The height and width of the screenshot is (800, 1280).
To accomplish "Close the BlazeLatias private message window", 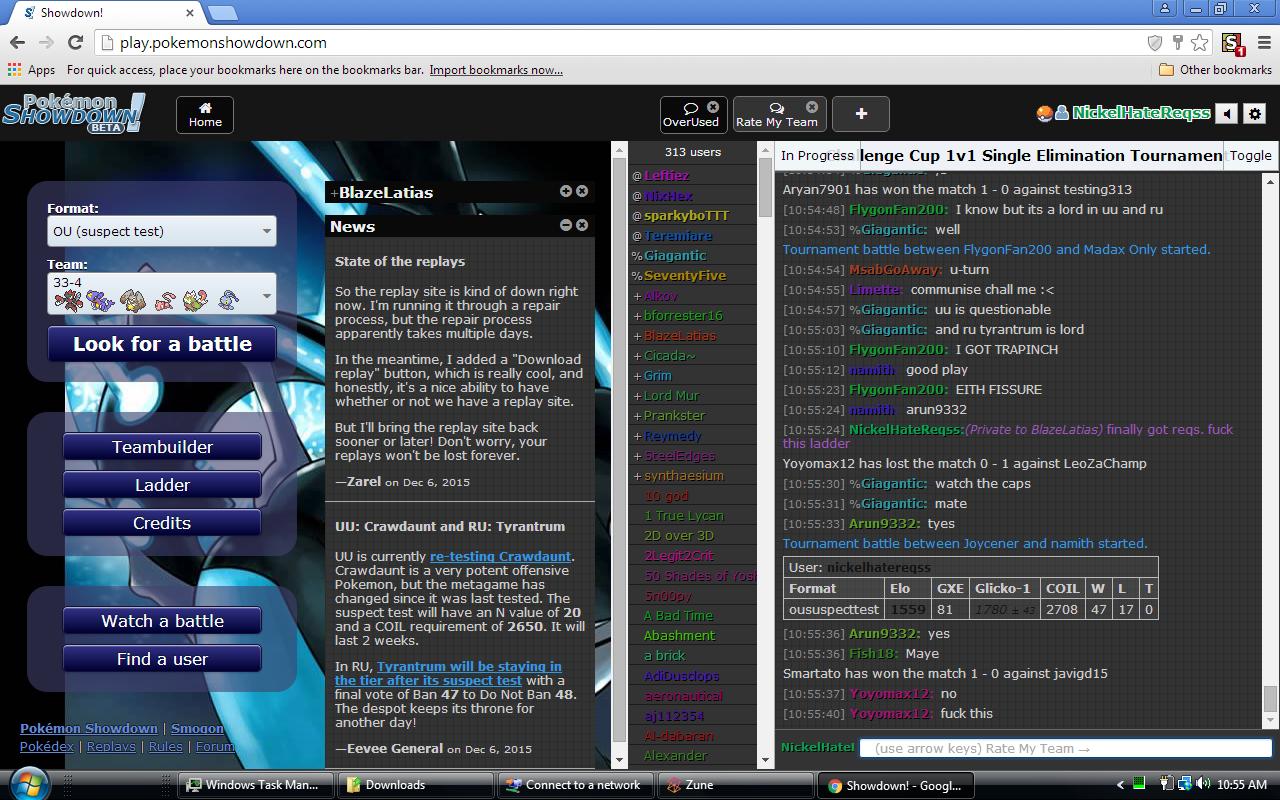I will point(582,191).
